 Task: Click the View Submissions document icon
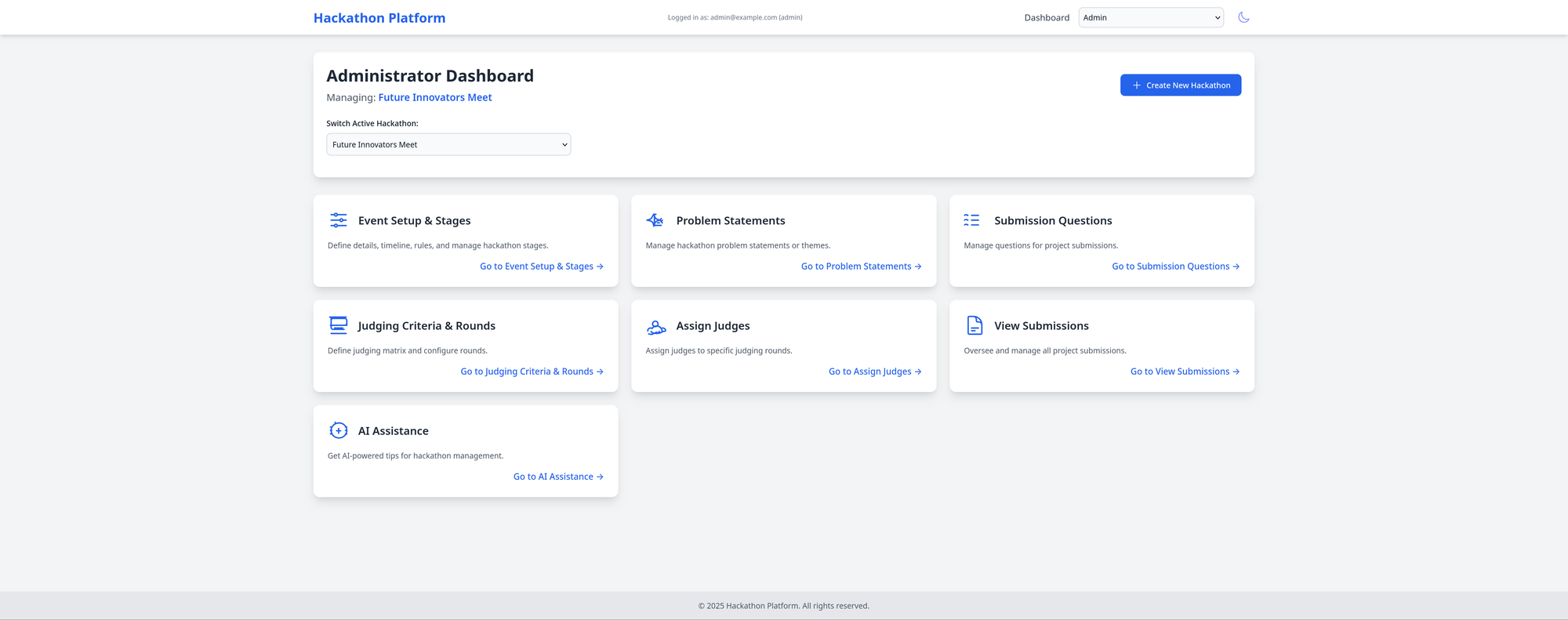(x=975, y=325)
